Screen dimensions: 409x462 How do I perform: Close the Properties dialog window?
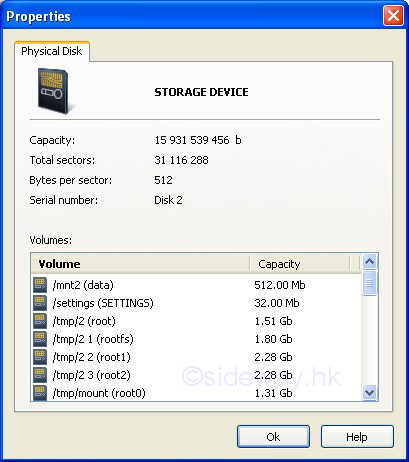pyautogui.click(x=393, y=16)
